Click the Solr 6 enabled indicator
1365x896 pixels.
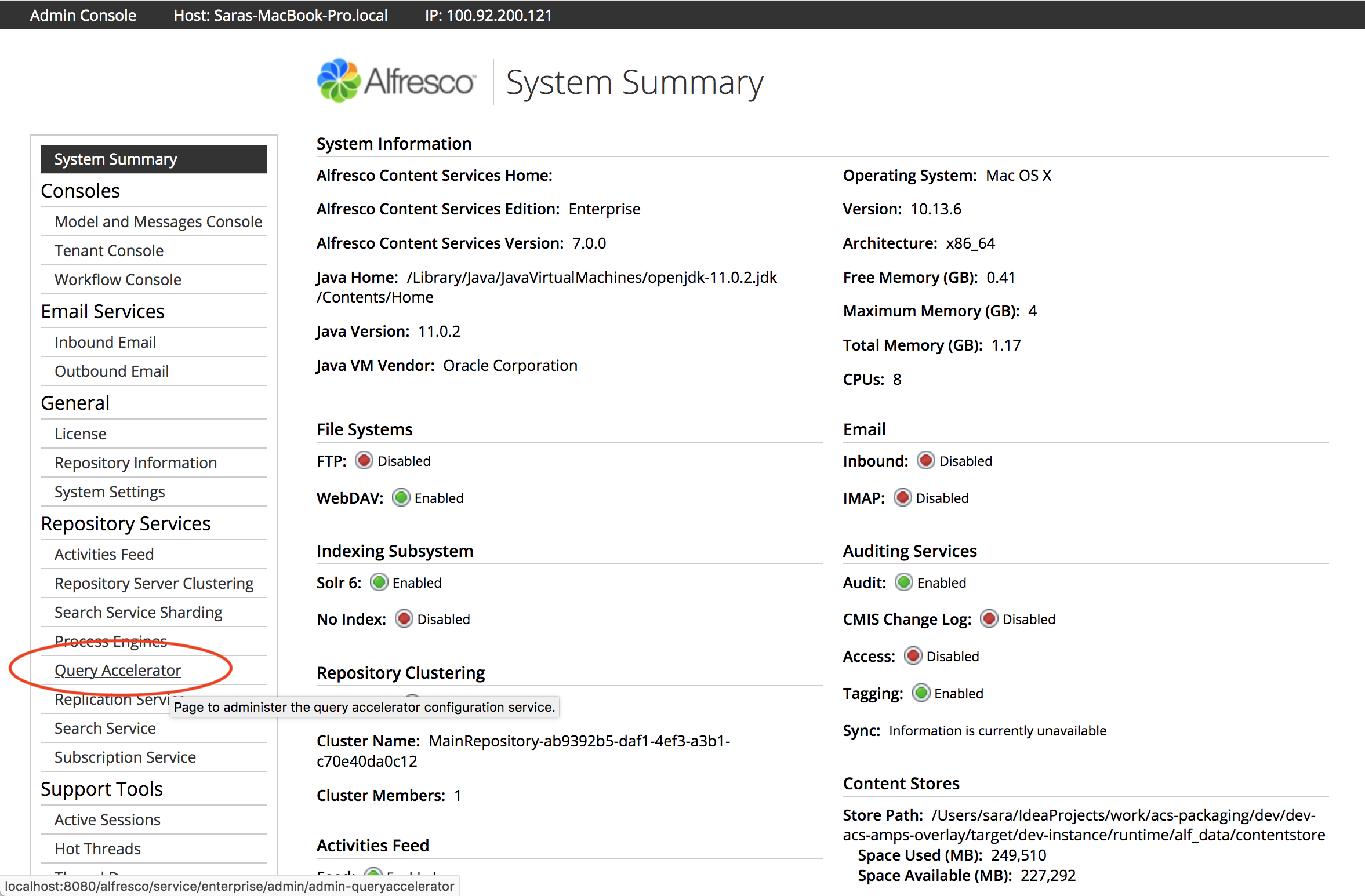coord(379,582)
